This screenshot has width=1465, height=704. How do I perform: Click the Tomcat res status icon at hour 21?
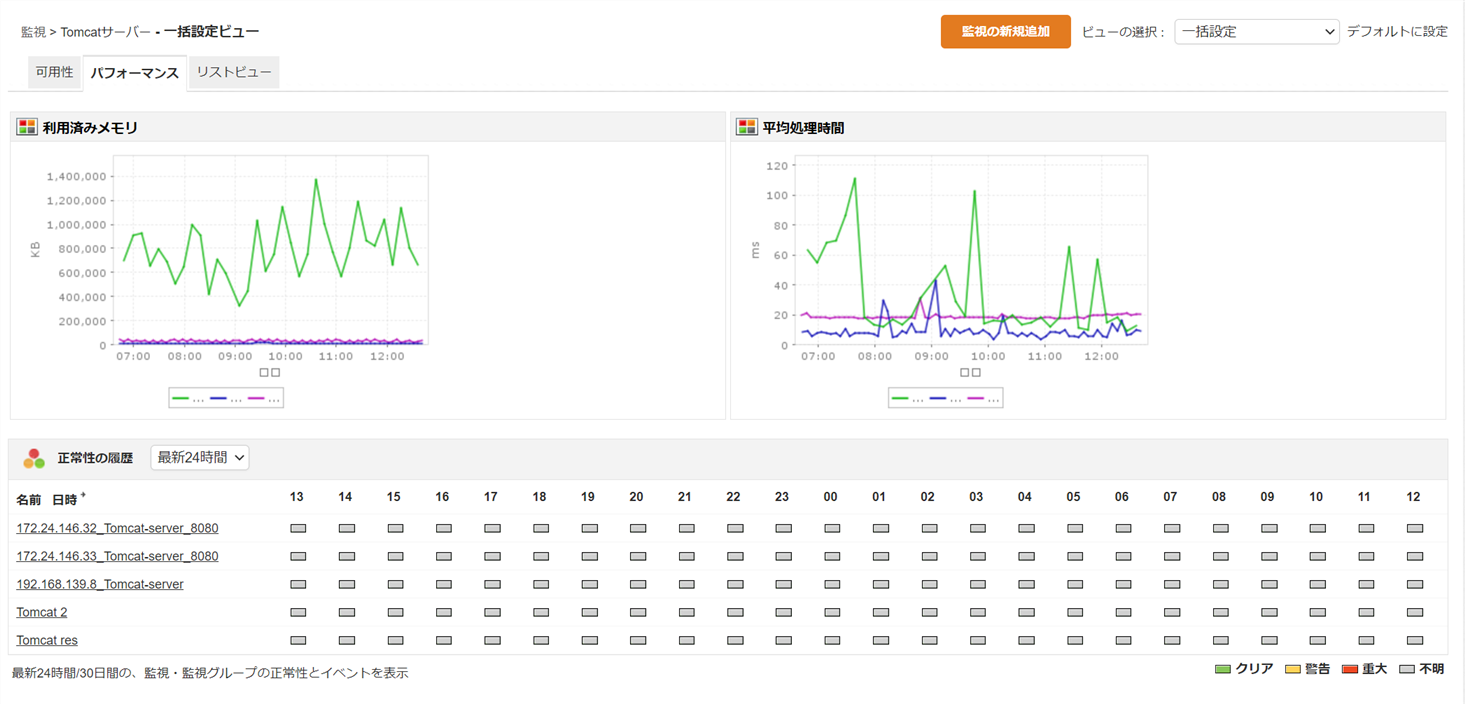(686, 640)
